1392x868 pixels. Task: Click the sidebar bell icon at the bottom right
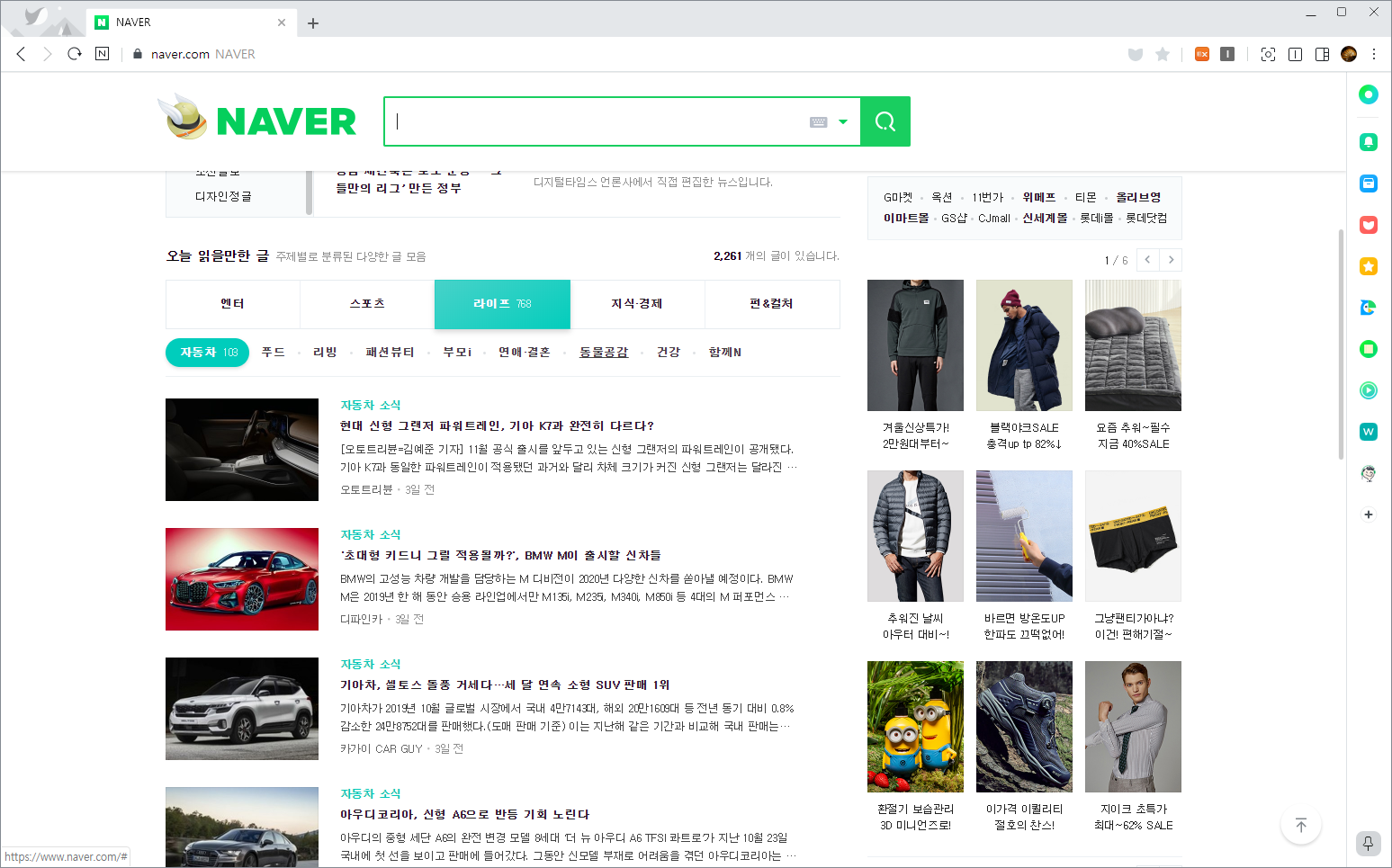point(1368,844)
